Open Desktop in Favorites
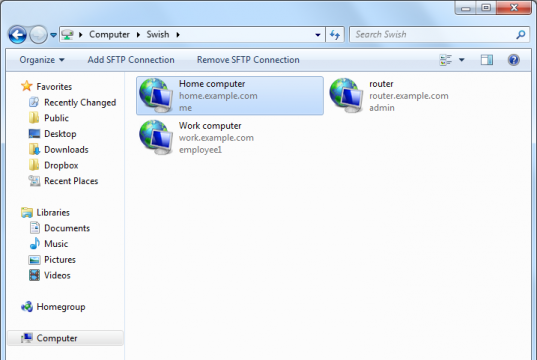This screenshot has height=360, width=537. (x=60, y=134)
